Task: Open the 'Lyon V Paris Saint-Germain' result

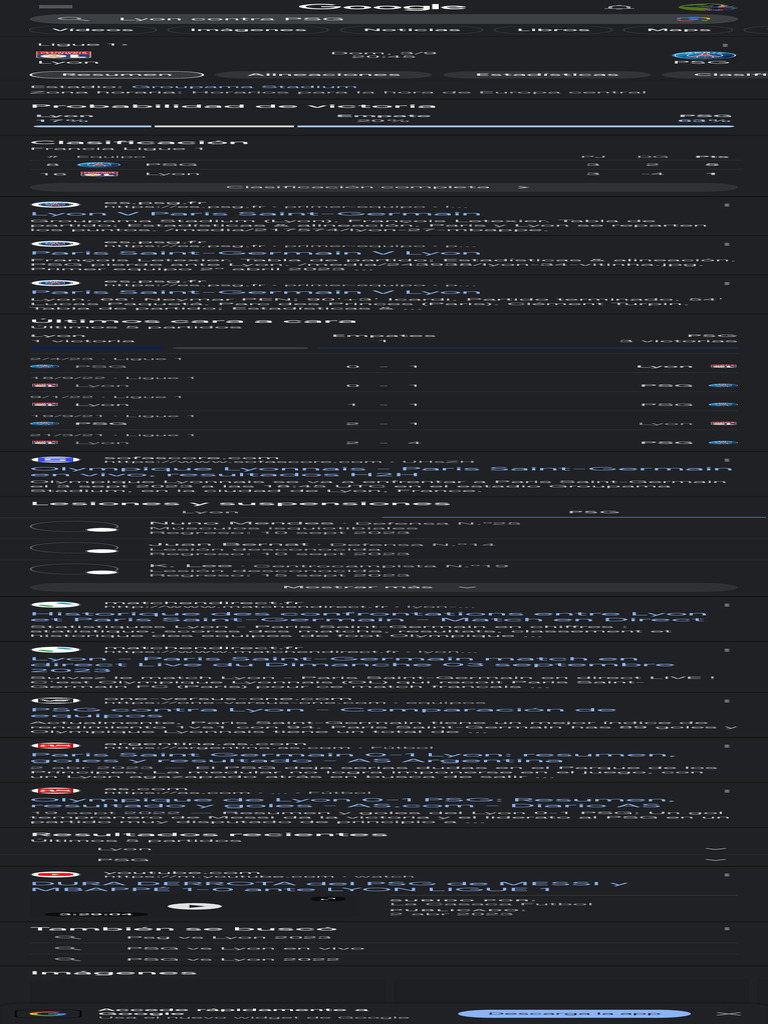Action: click(x=255, y=214)
